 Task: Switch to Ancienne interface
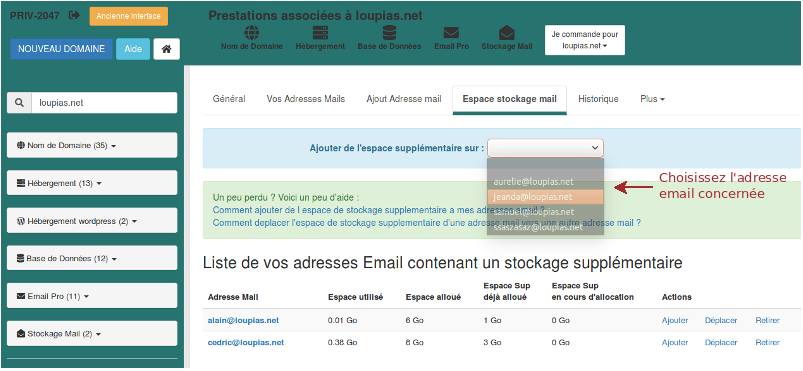pos(129,16)
